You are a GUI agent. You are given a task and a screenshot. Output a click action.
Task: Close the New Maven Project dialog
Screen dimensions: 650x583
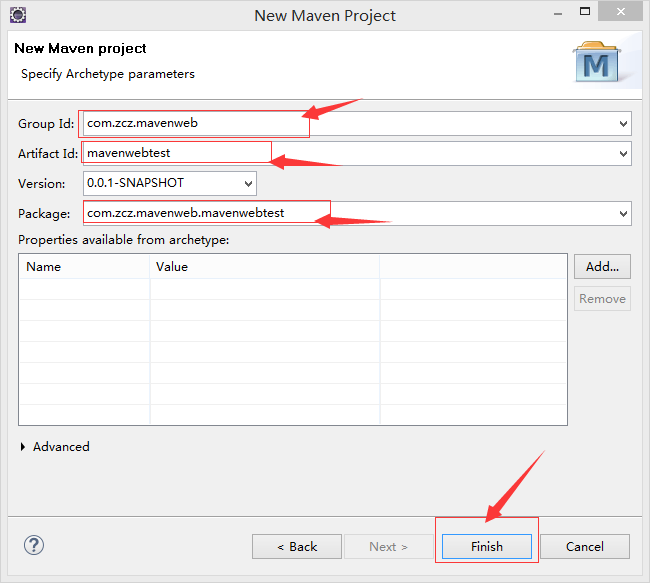point(620,12)
